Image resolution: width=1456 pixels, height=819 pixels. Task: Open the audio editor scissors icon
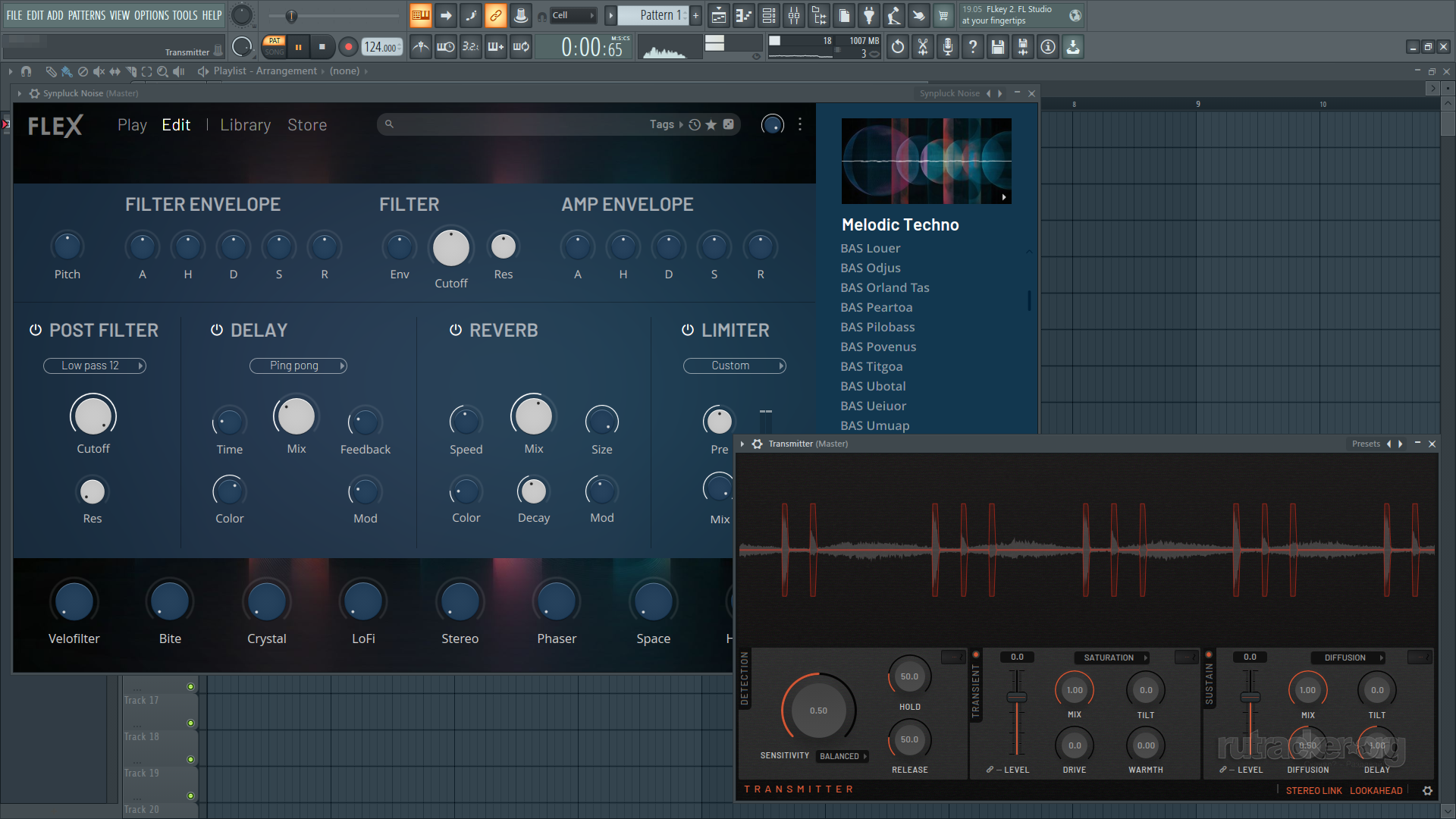(923, 47)
